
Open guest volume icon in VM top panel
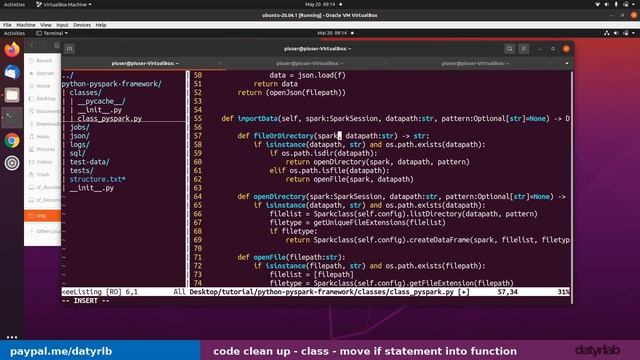click(616, 33)
